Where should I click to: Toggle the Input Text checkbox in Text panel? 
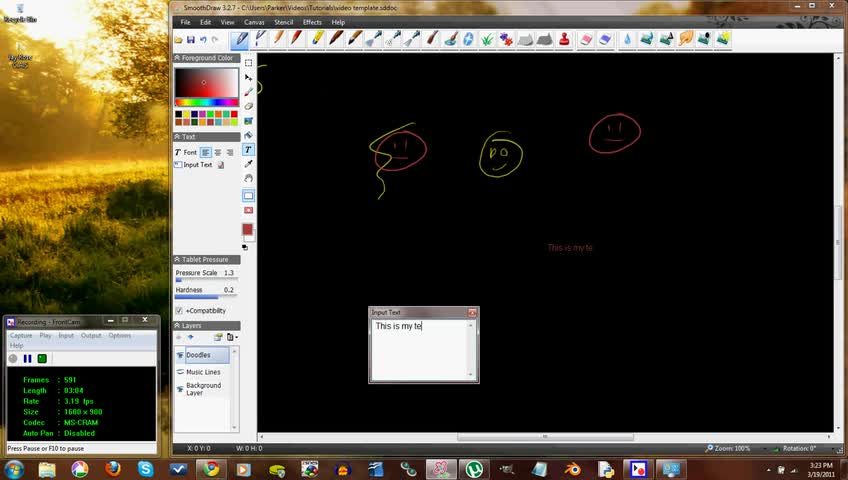(178, 165)
